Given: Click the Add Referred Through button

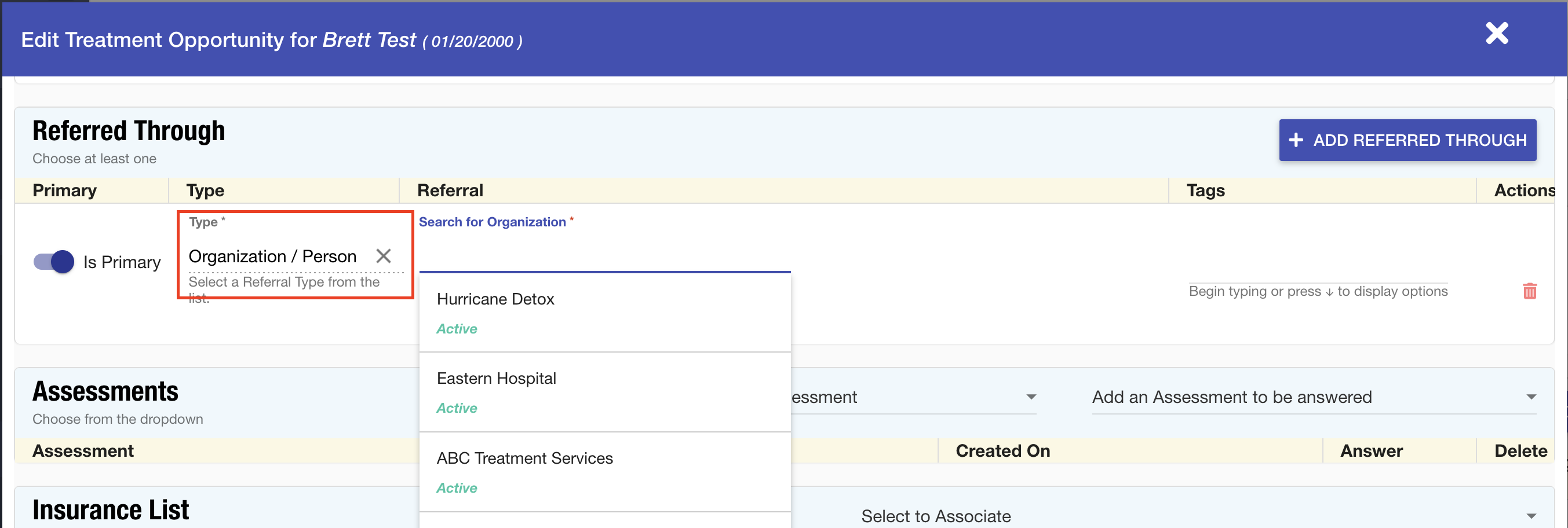Looking at the screenshot, I should click(1407, 141).
